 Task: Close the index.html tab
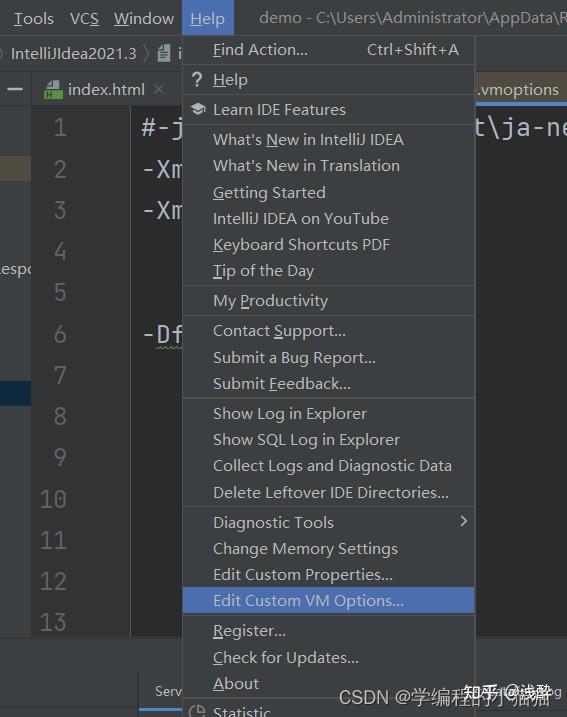[x=159, y=89]
